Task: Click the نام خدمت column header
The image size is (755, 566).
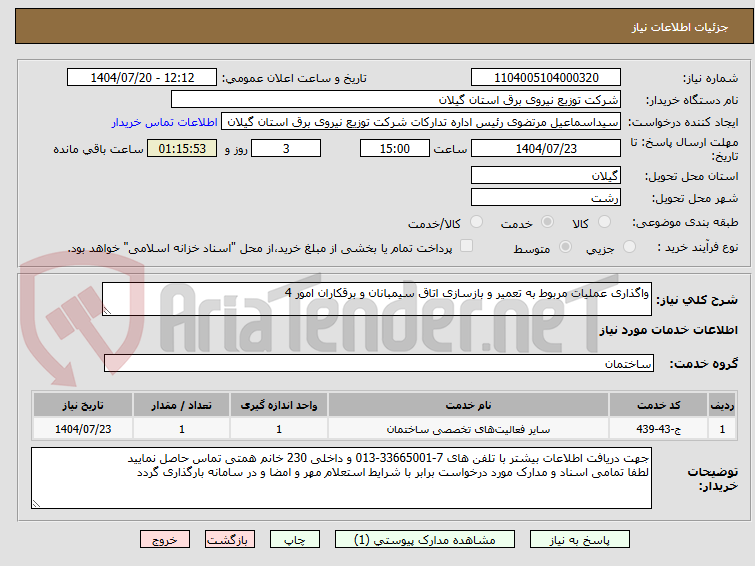Action: click(469, 405)
